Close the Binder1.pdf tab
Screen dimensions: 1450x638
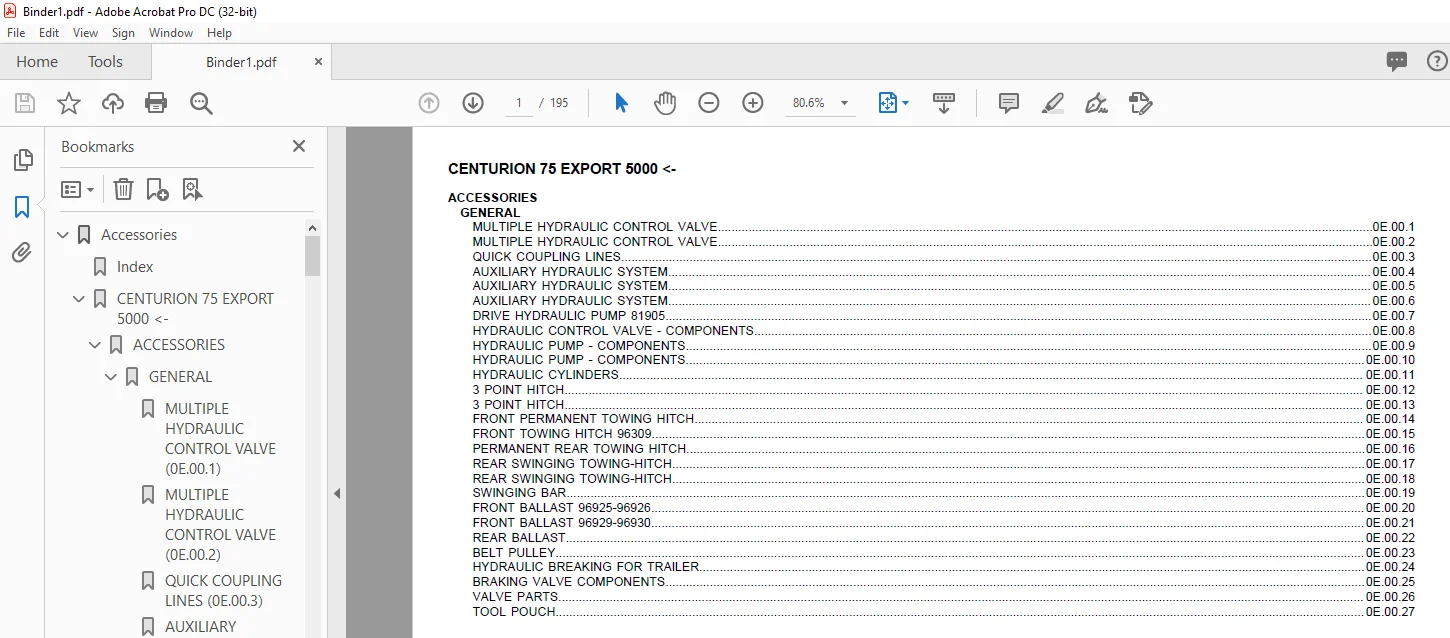(x=319, y=62)
